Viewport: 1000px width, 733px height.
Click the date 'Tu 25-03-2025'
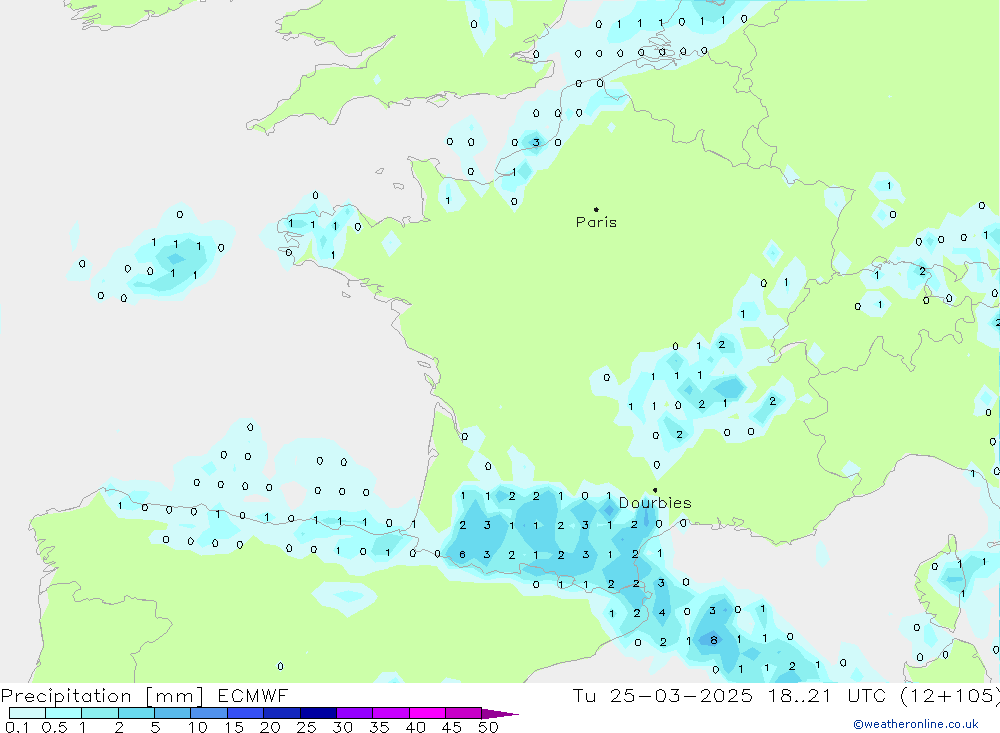point(662,695)
